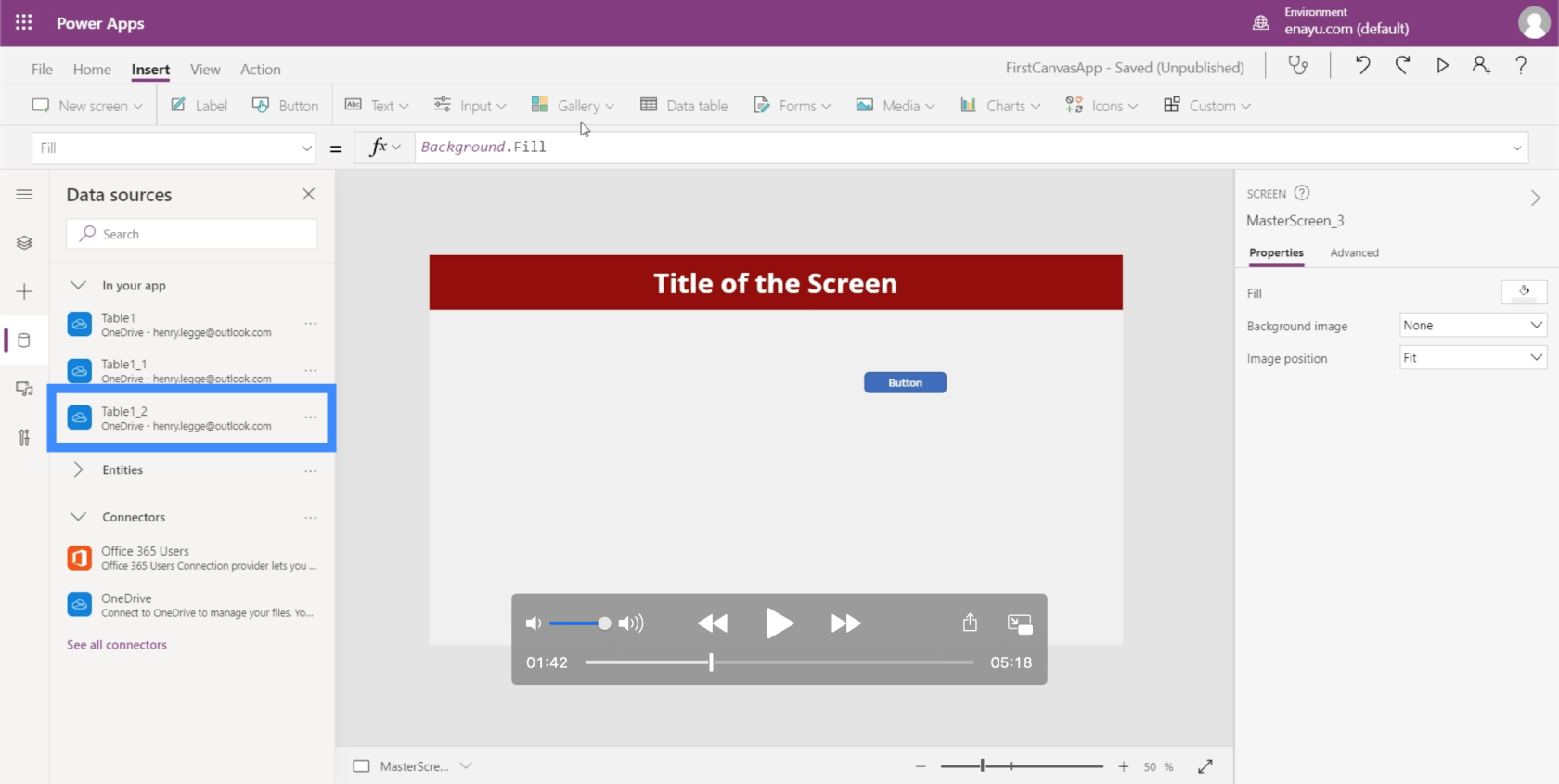The height and width of the screenshot is (784, 1559).
Task: Open the Tree view layers icon
Action: pos(24,242)
